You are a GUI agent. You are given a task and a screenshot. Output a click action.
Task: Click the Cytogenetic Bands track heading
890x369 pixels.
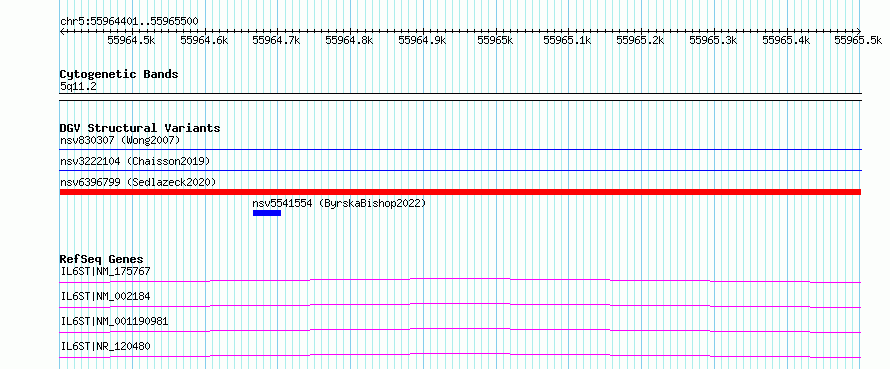click(119, 74)
